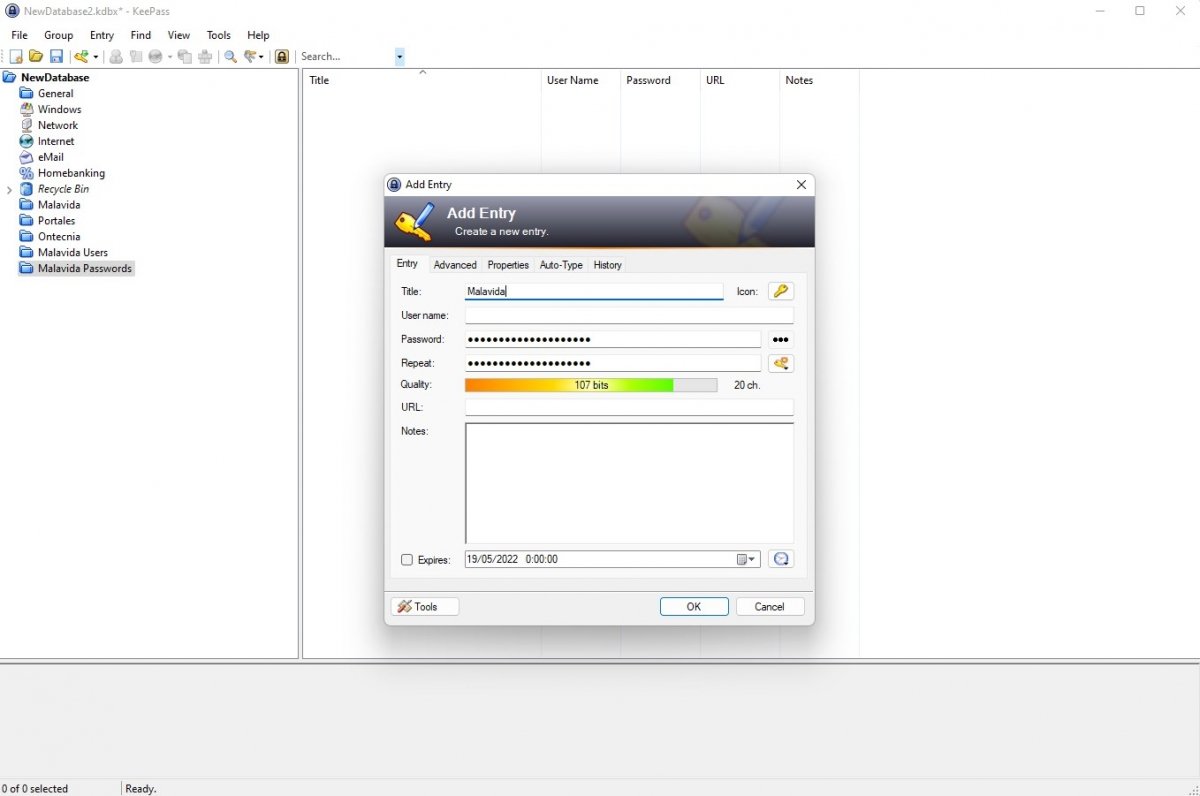Click the Repeat password field
The image size is (1200, 796).
(613, 363)
